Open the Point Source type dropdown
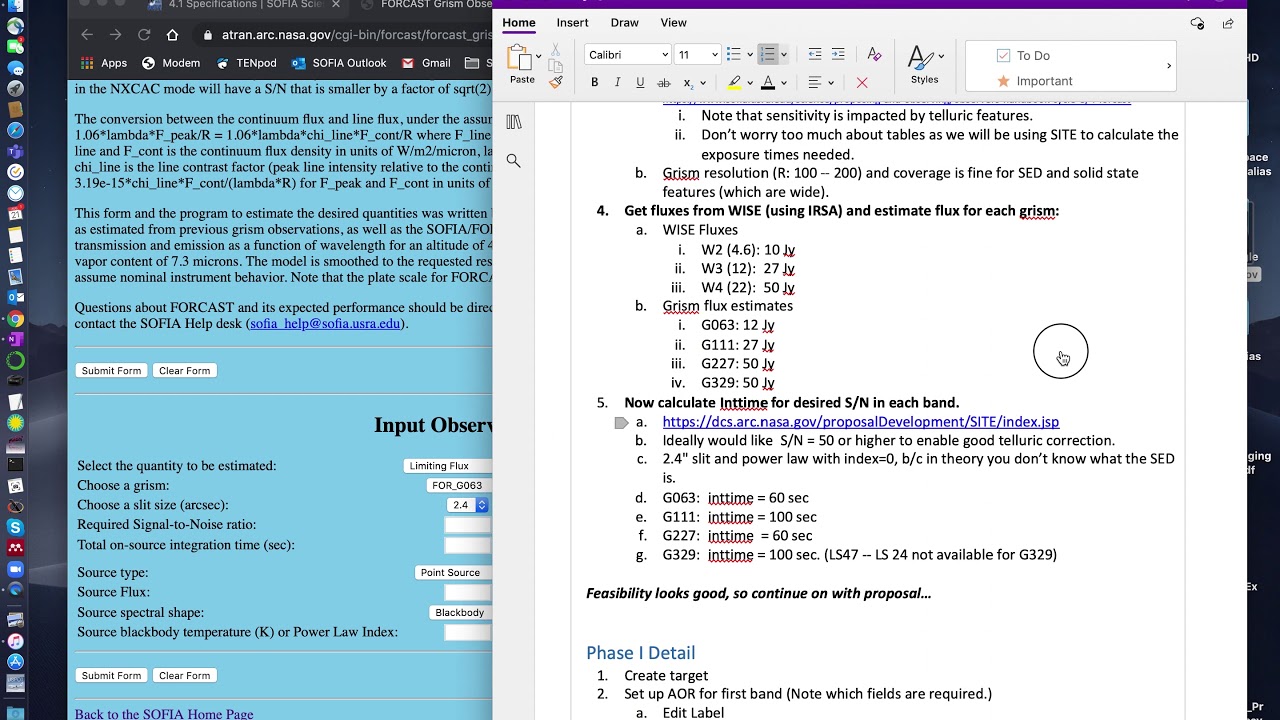The width and height of the screenshot is (1280, 720). click(454, 573)
